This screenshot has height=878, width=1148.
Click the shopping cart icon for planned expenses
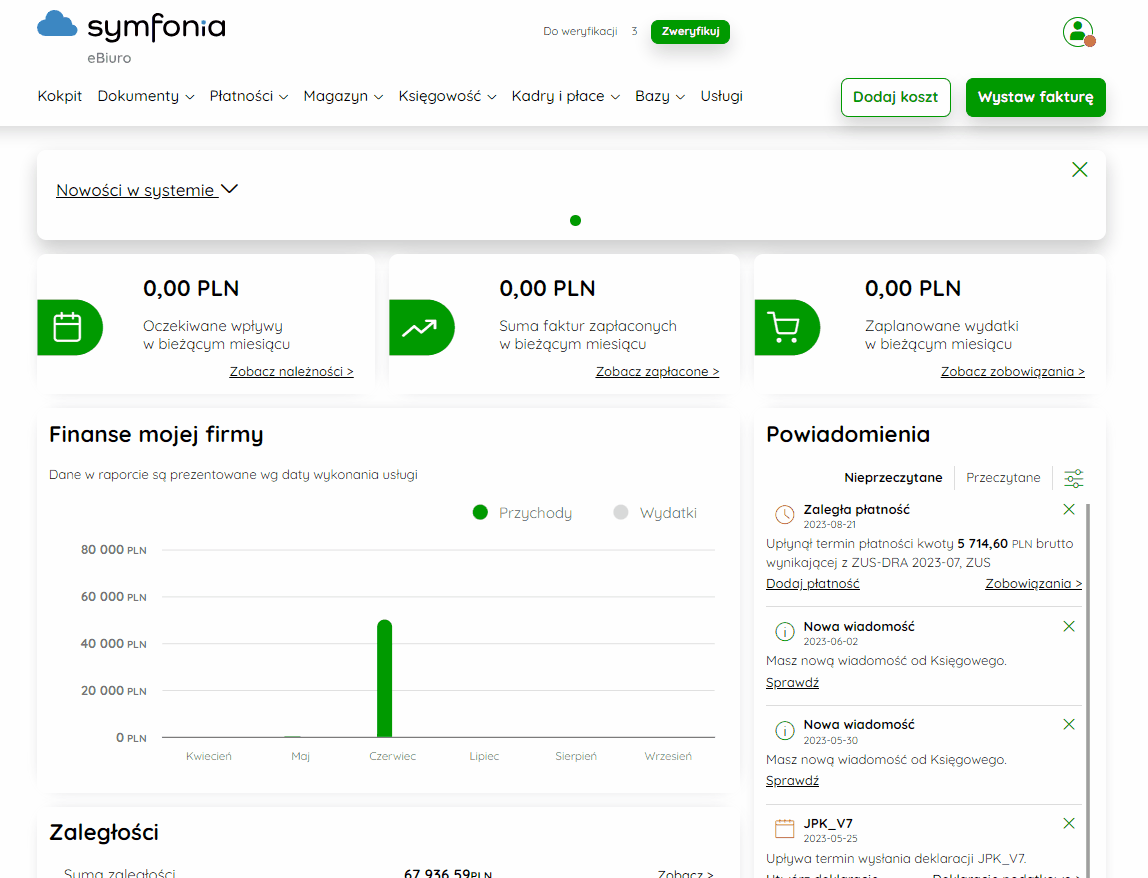click(x=783, y=327)
